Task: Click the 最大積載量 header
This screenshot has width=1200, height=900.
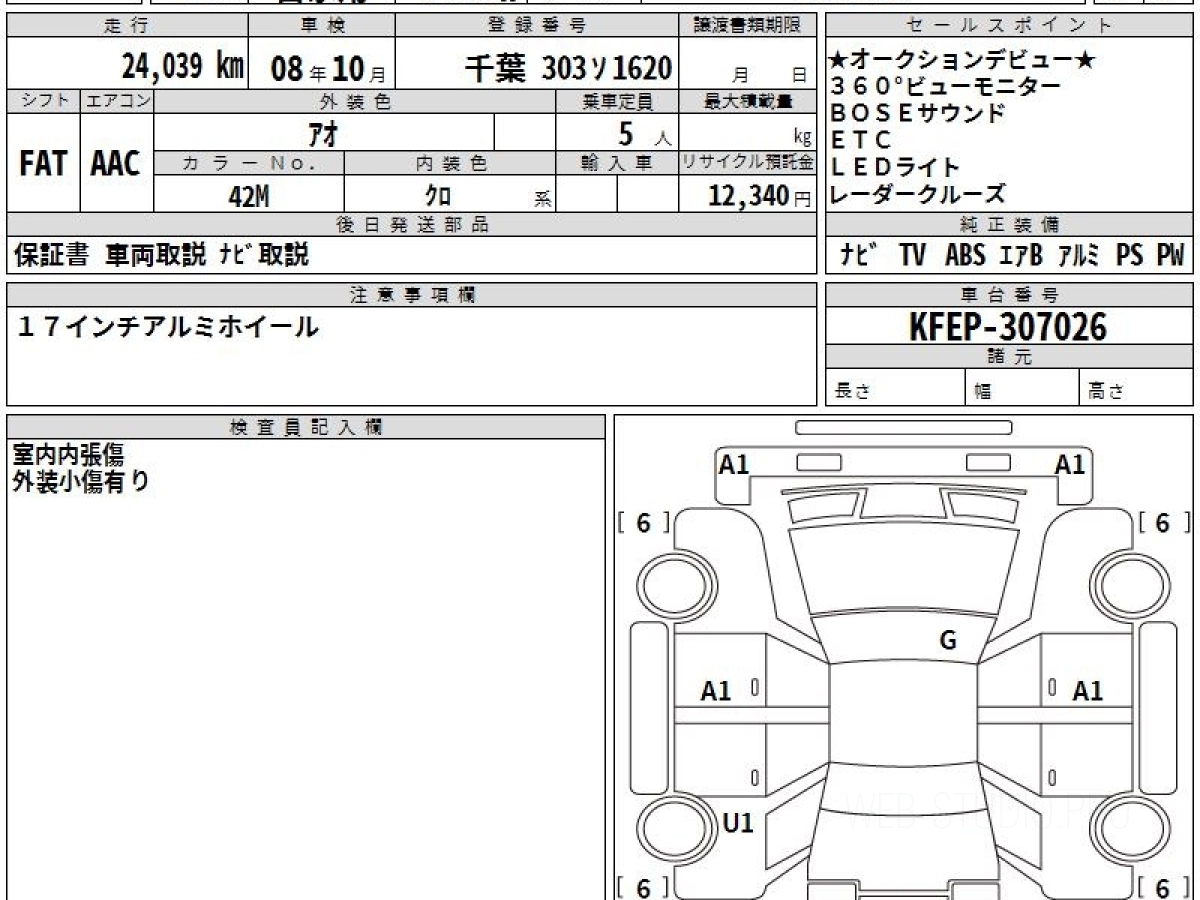Action: coord(749,101)
